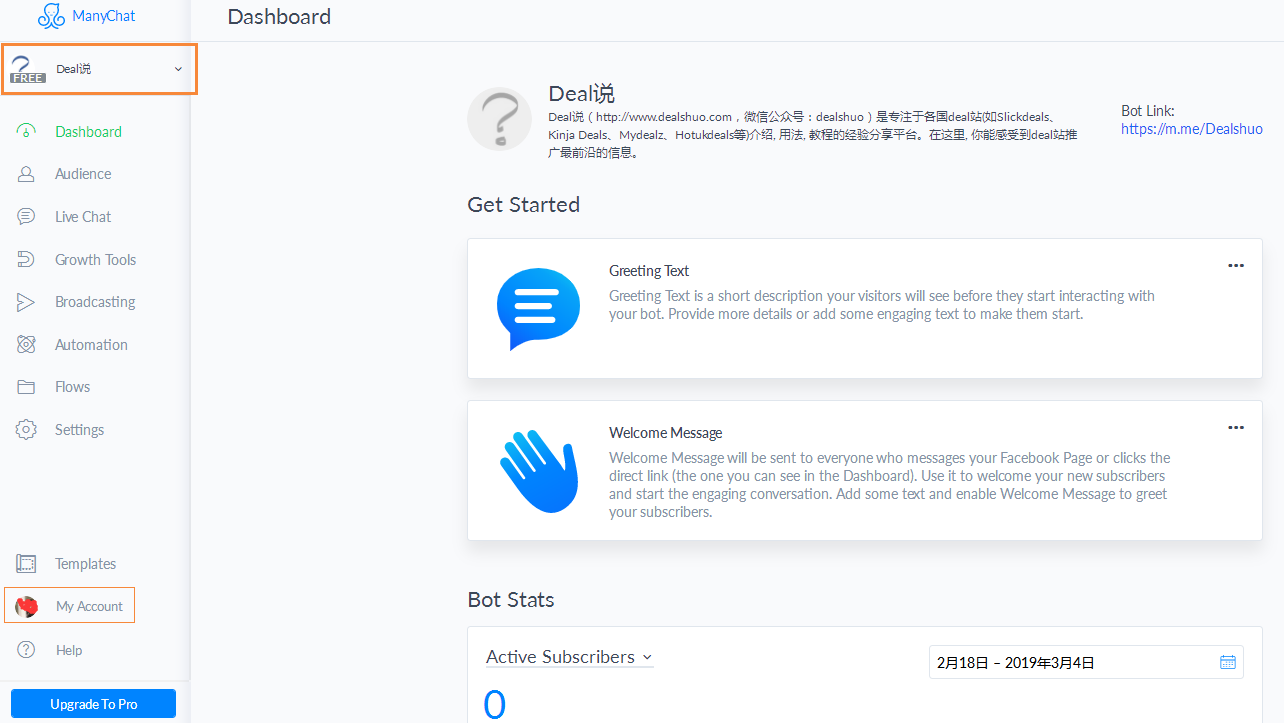
Task: Click the blue waving hand icon
Action: click(x=539, y=472)
